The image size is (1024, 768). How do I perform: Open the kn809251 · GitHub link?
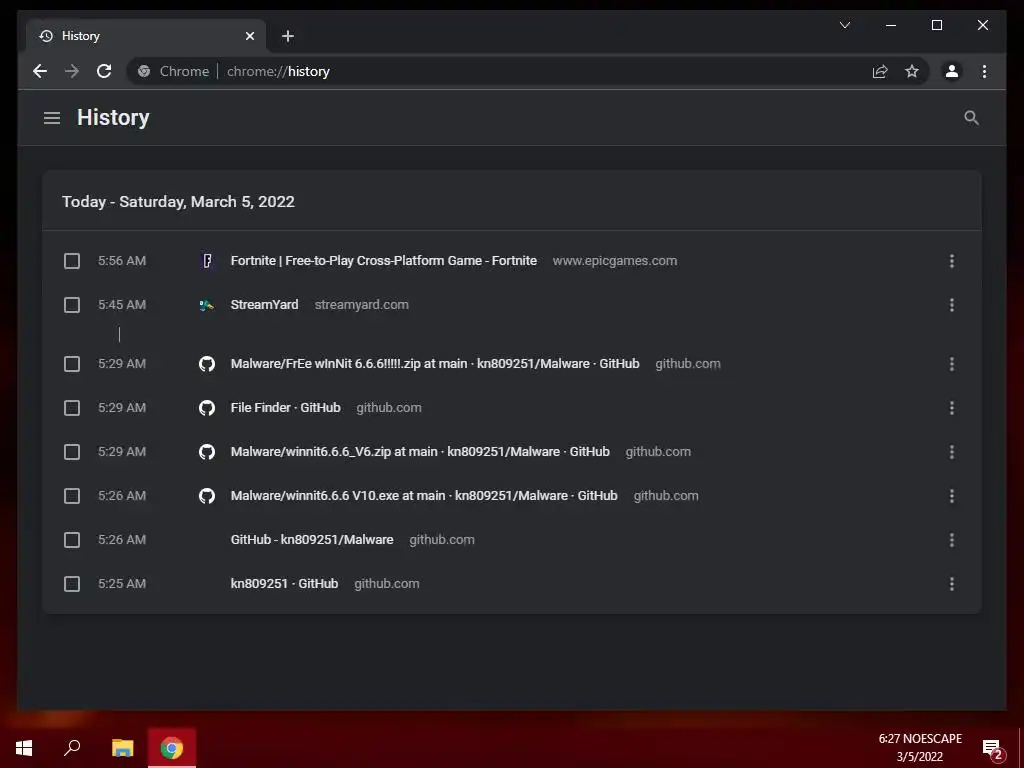click(284, 584)
